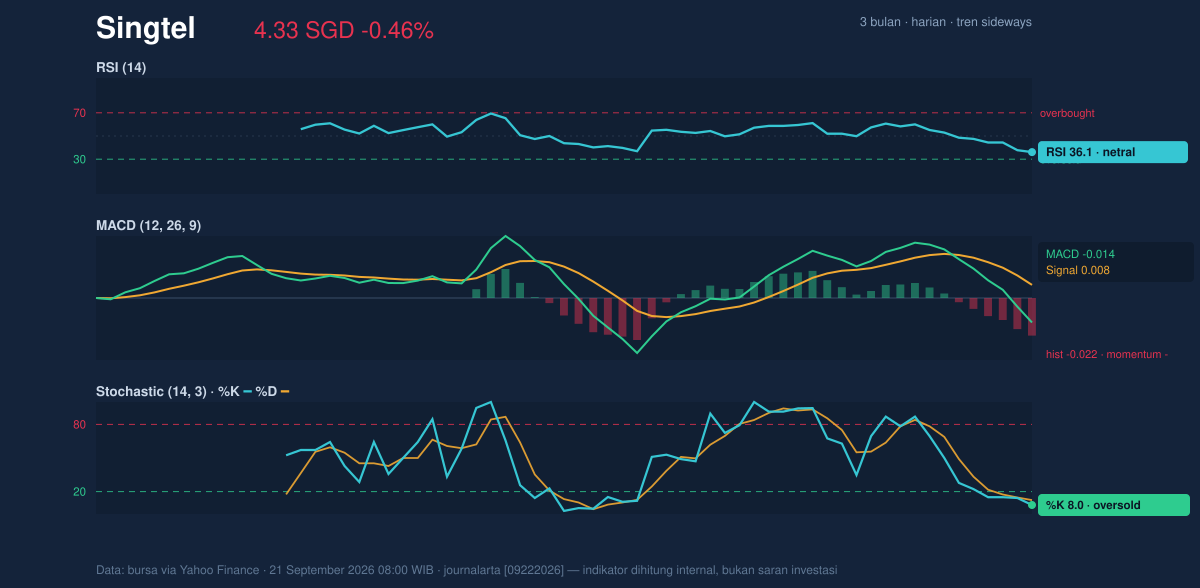The height and width of the screenshot is (588, 1200).
Task: Click the price 4.33 SGD -0.46%
Action: click(x=344, y=30)
